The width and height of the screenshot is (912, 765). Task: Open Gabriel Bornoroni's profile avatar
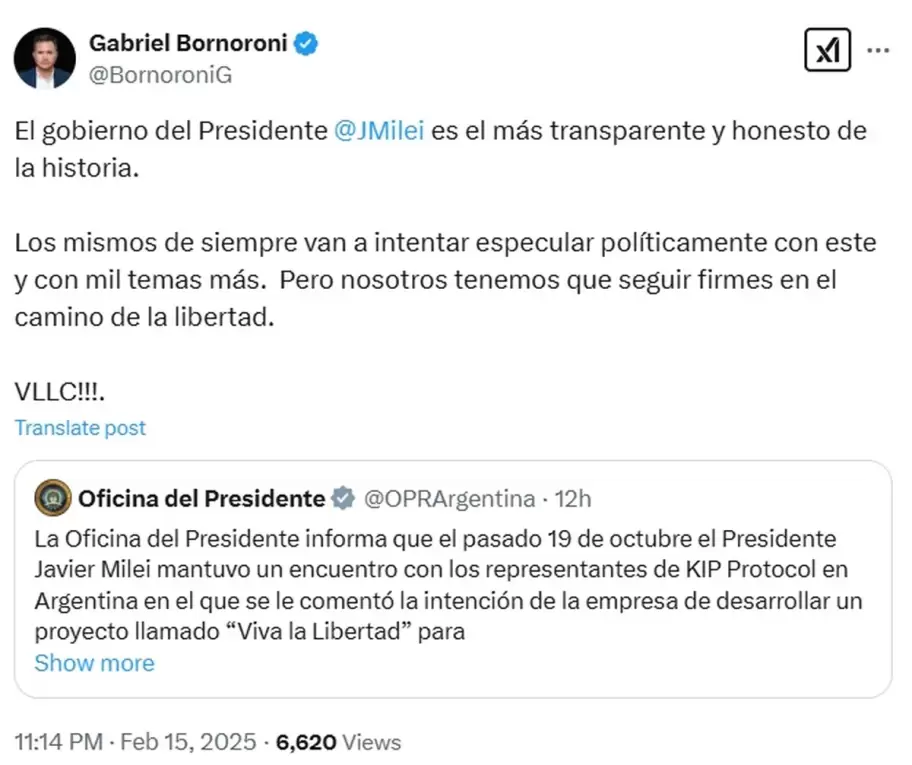pos(45,58)
